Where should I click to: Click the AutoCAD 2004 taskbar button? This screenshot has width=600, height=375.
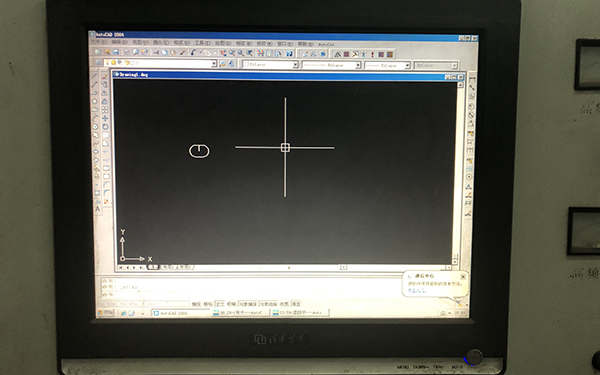181,313
